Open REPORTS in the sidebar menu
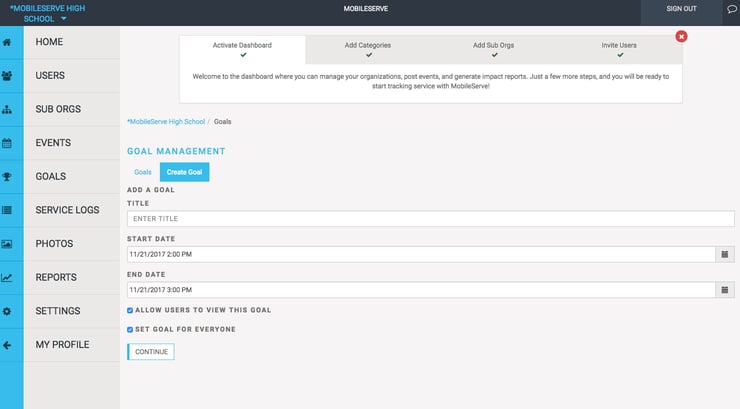 [72, 277]
